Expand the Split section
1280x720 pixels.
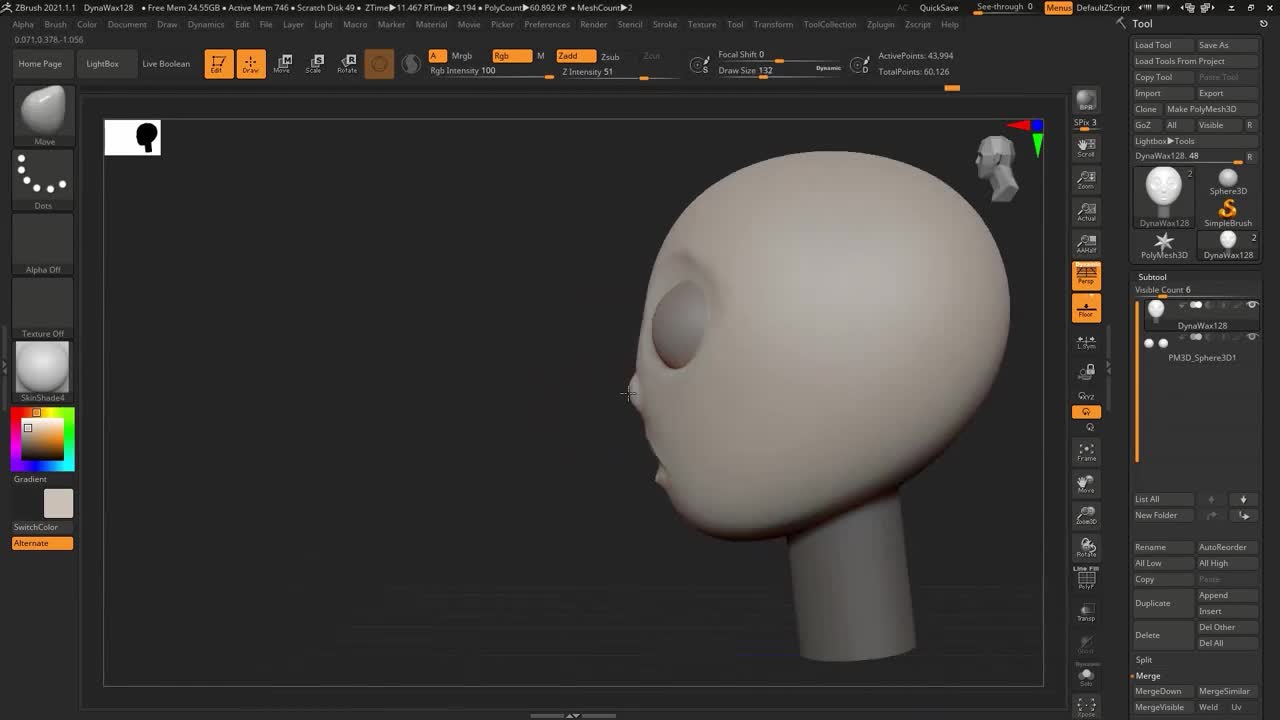1144,660
